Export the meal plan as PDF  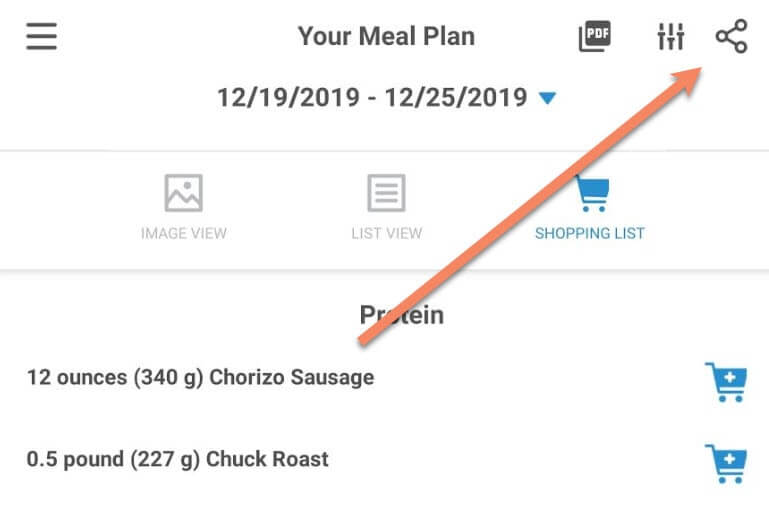pyautogui.click(x=594, y=38)
